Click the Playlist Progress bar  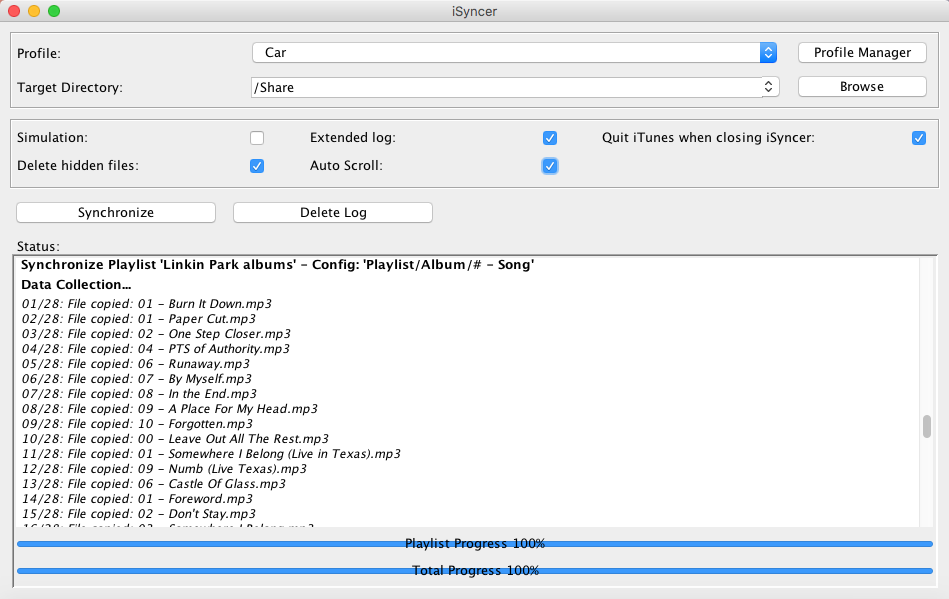[475, 544]
